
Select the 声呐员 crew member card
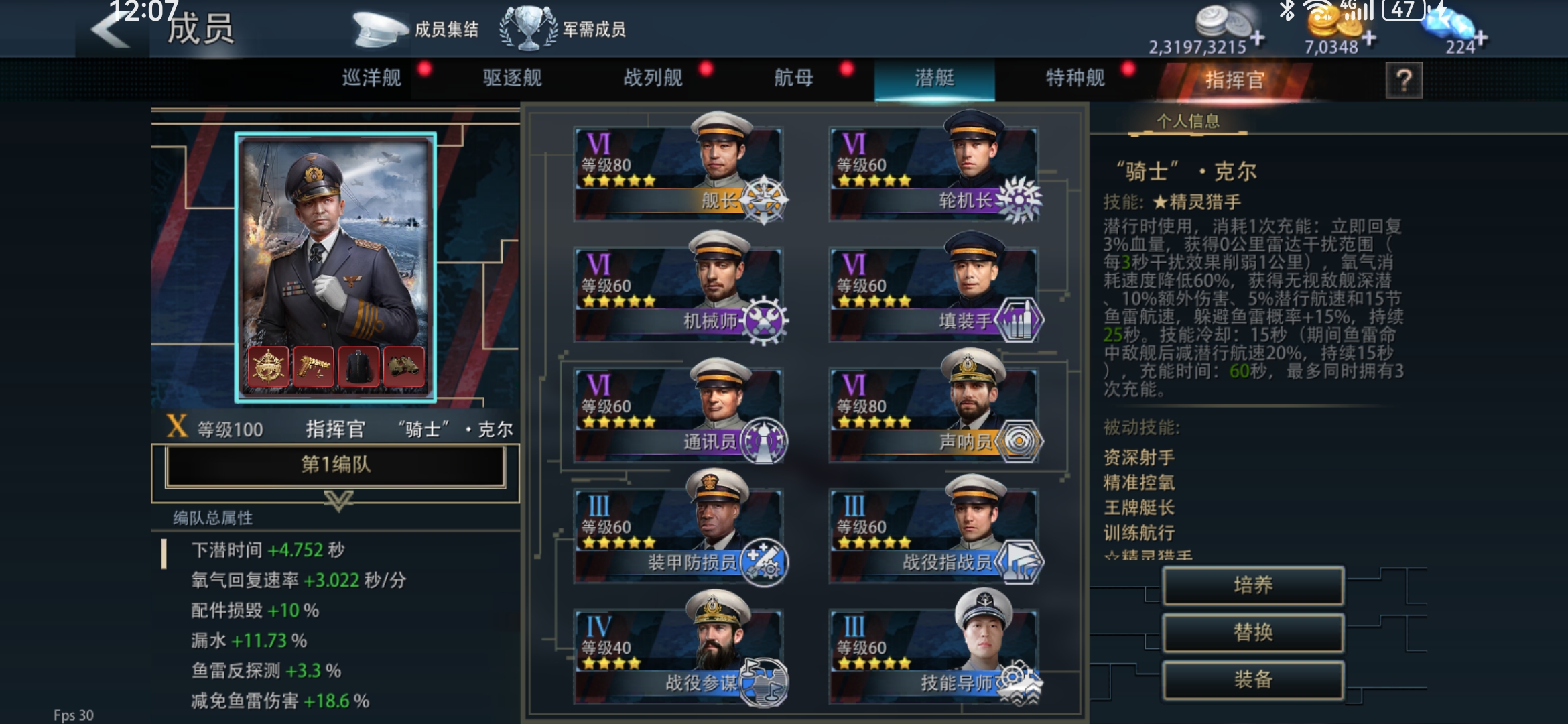click(935, 410)
